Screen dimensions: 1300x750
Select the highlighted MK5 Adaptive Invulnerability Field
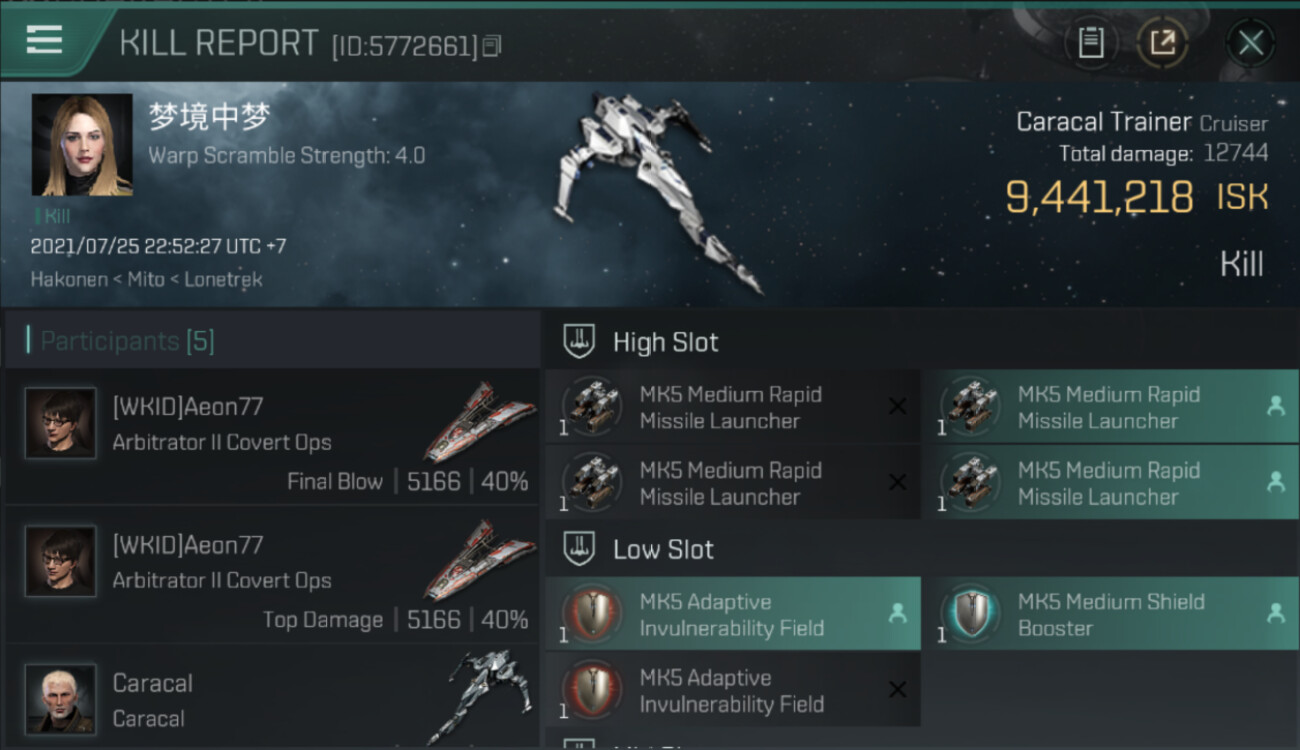732,615
